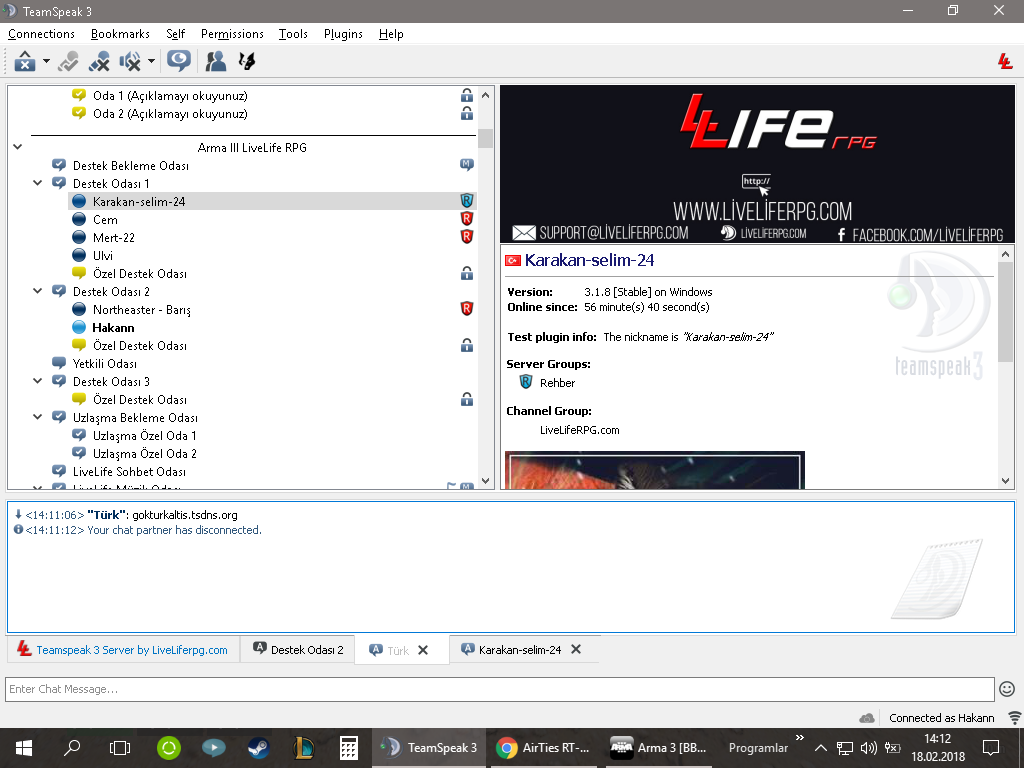Click the Toggle Away Status toolbar icon
Screen dimensions: 1024x768
click(68, 61)
